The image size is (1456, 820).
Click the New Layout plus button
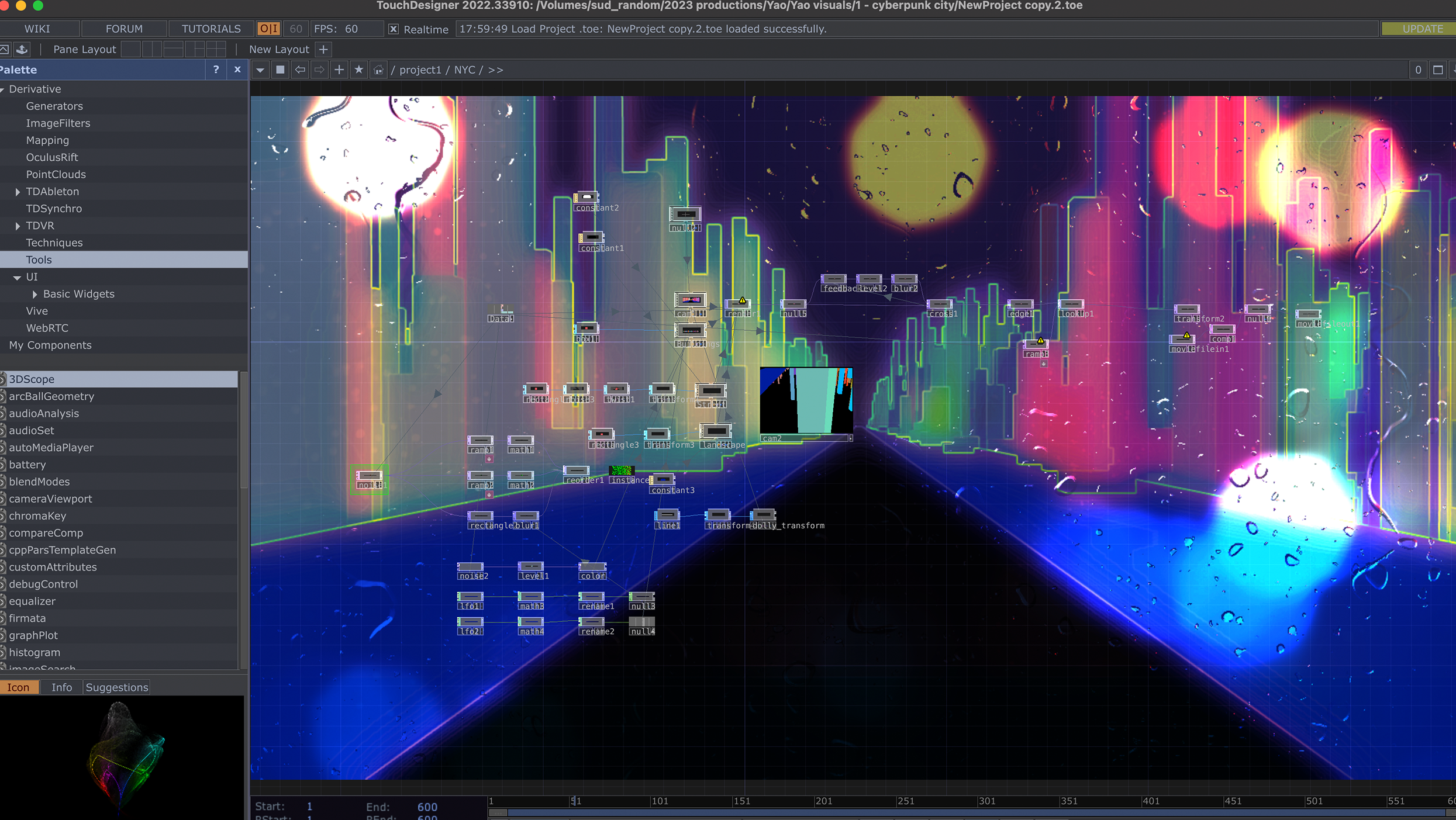coord(323,50)
